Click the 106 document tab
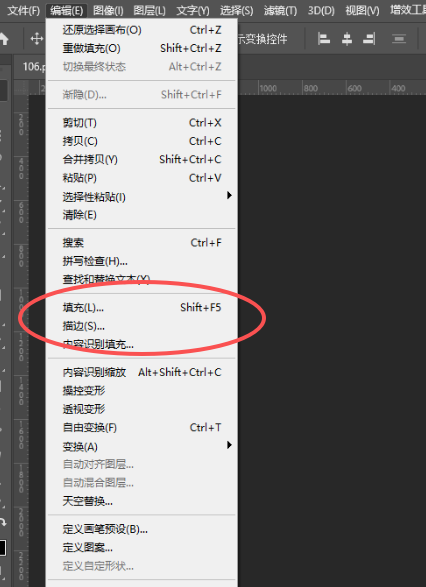426x587 pixels. tap(33, 67)
